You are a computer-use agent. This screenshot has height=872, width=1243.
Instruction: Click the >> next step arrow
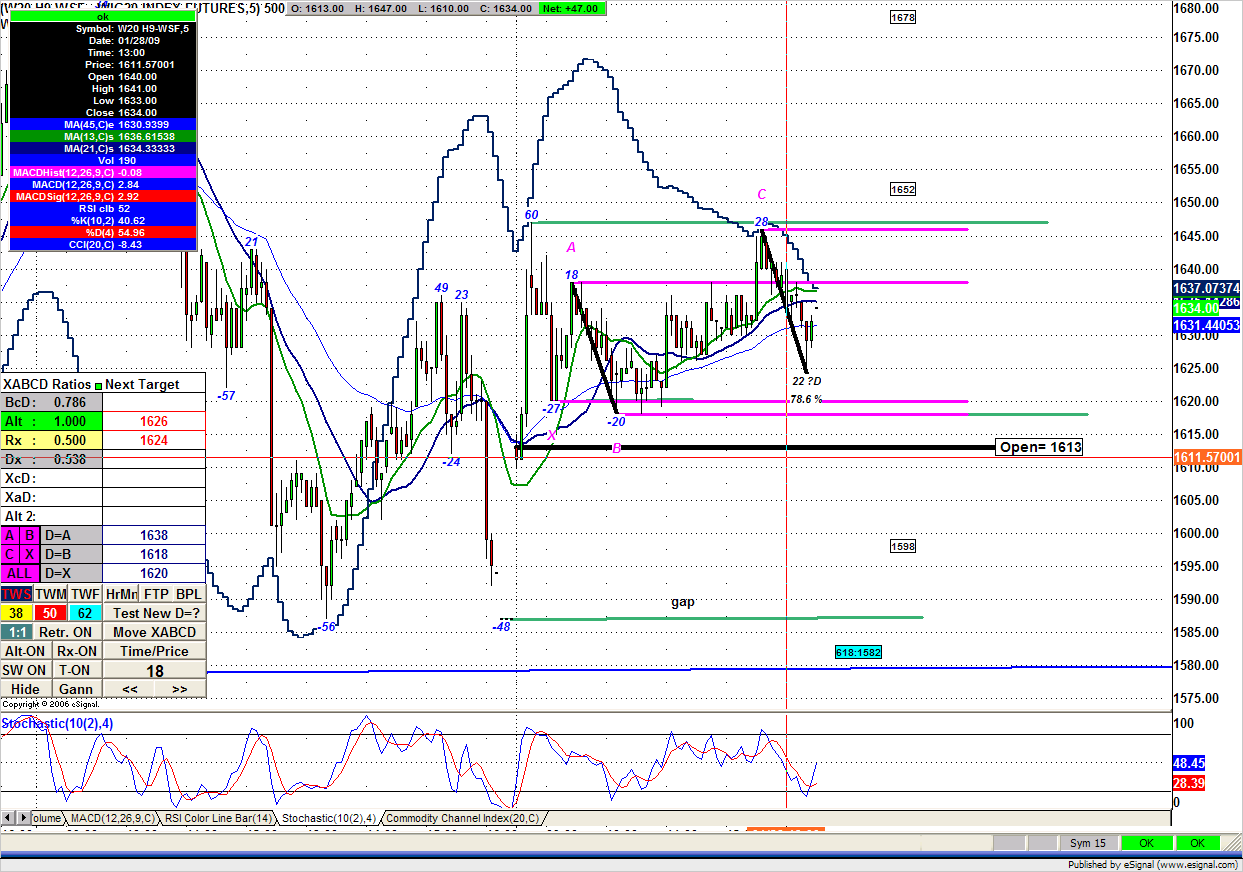[180, 689]
